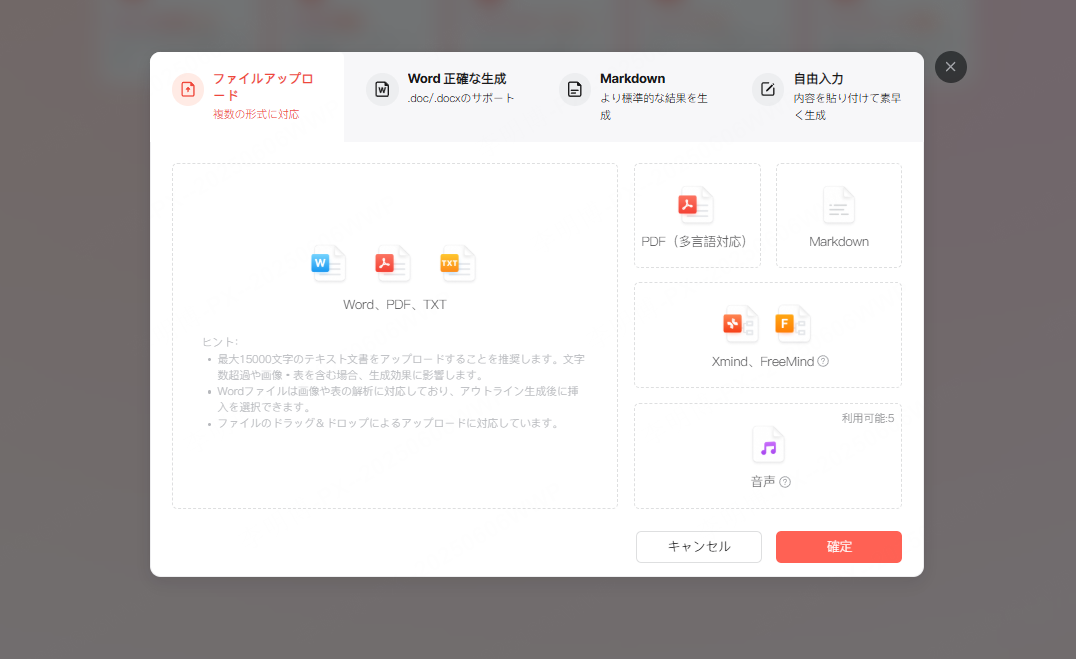The image size is (1076, 659).
Task: Click help icon next to Xmind、FreeMind
Action: click(x=823, y=362)
